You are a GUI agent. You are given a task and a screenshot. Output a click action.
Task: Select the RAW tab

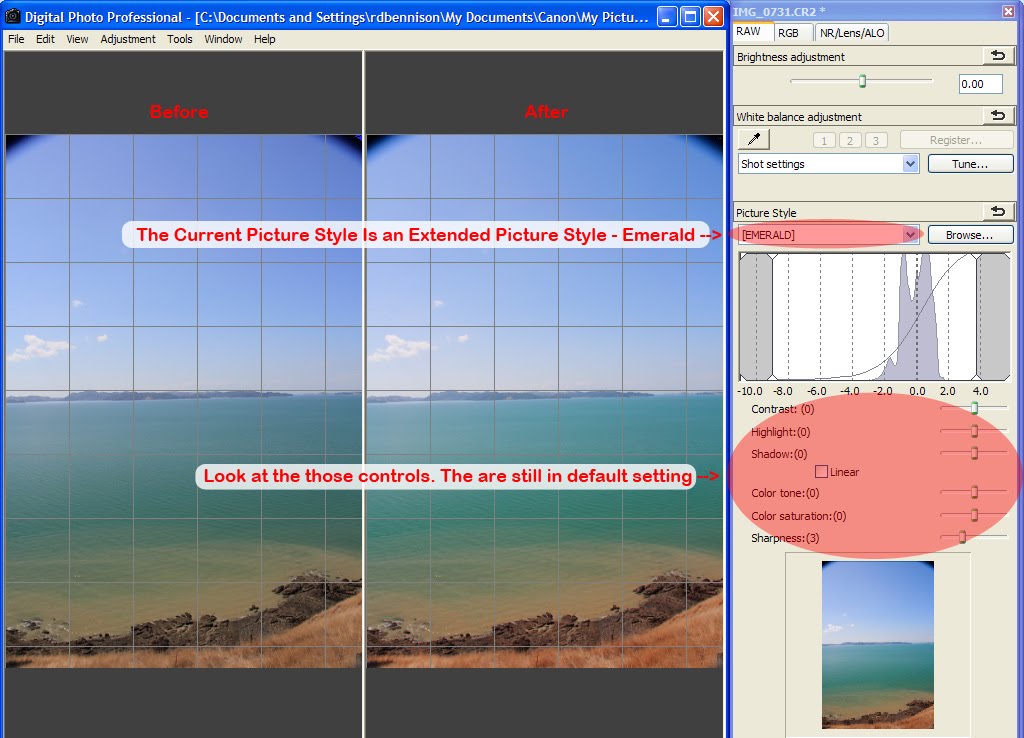748,32
